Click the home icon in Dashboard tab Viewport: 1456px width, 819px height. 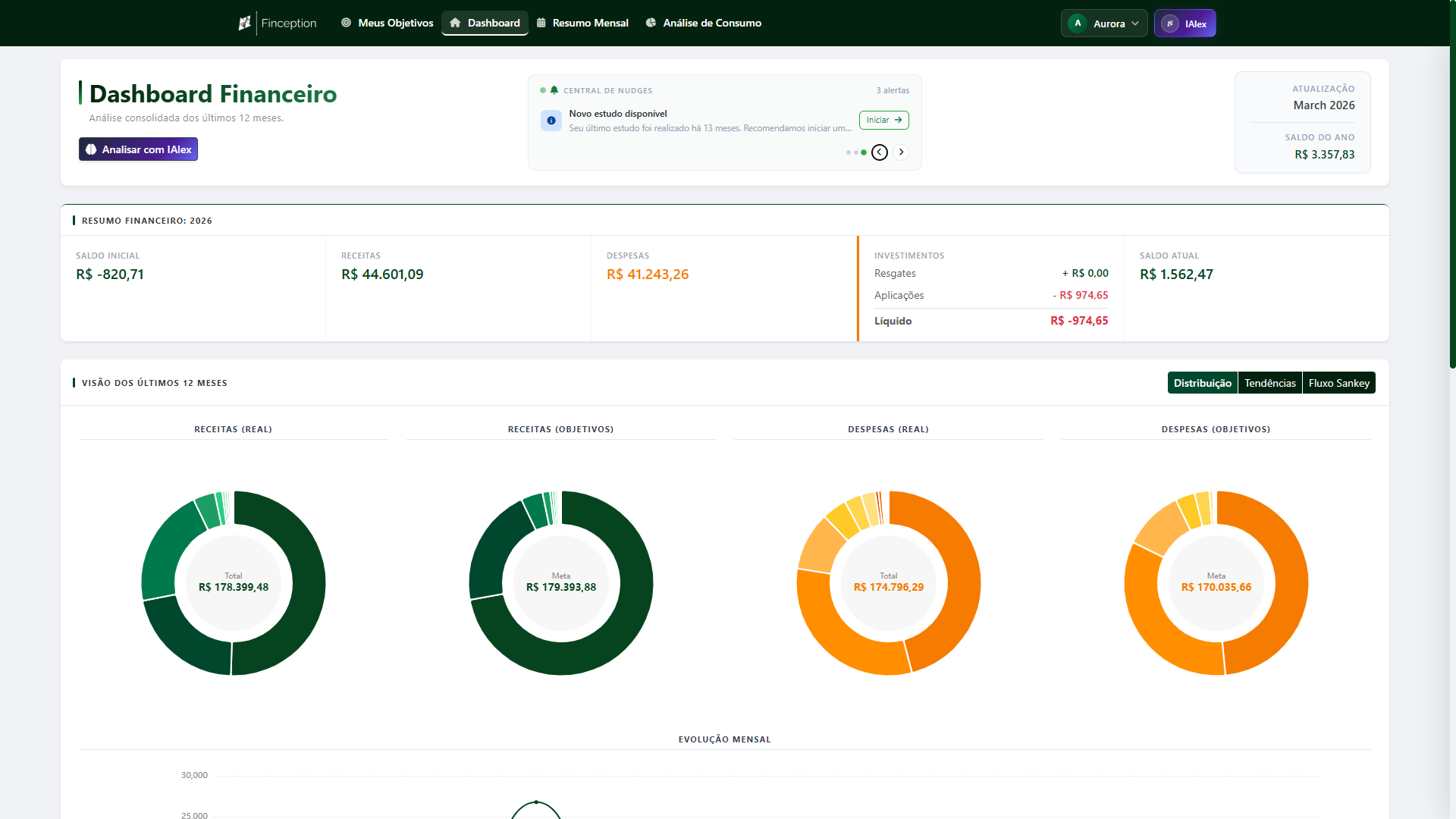click(x=455, y=23)
